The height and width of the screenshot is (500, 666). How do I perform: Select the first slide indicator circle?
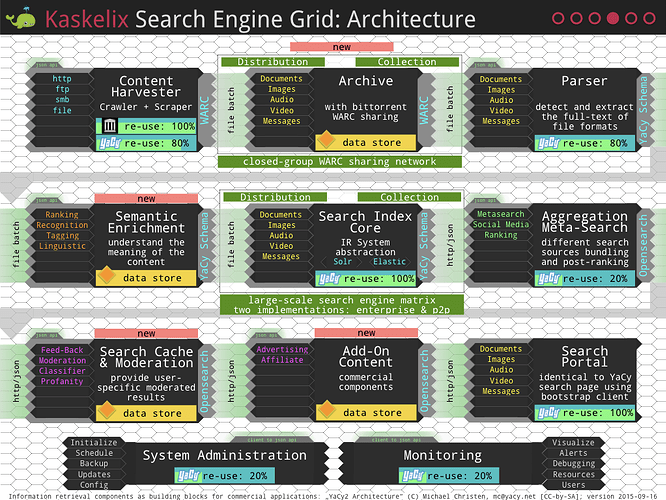click(x=558, y=18)
